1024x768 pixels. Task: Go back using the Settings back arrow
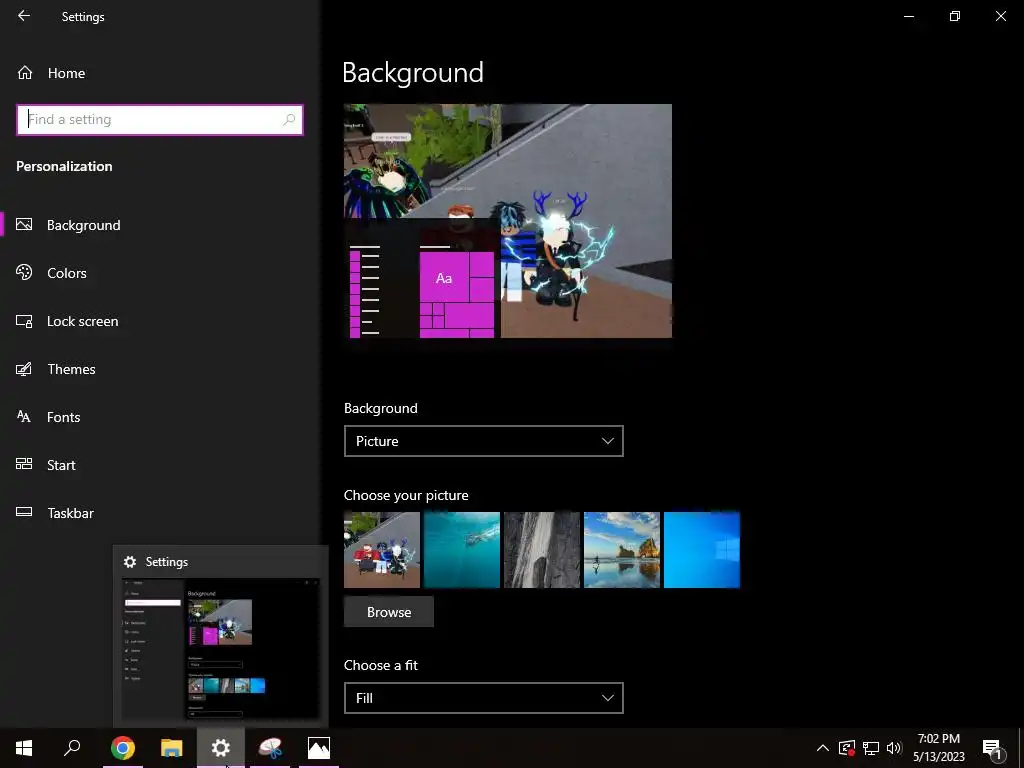pos(24,16)
